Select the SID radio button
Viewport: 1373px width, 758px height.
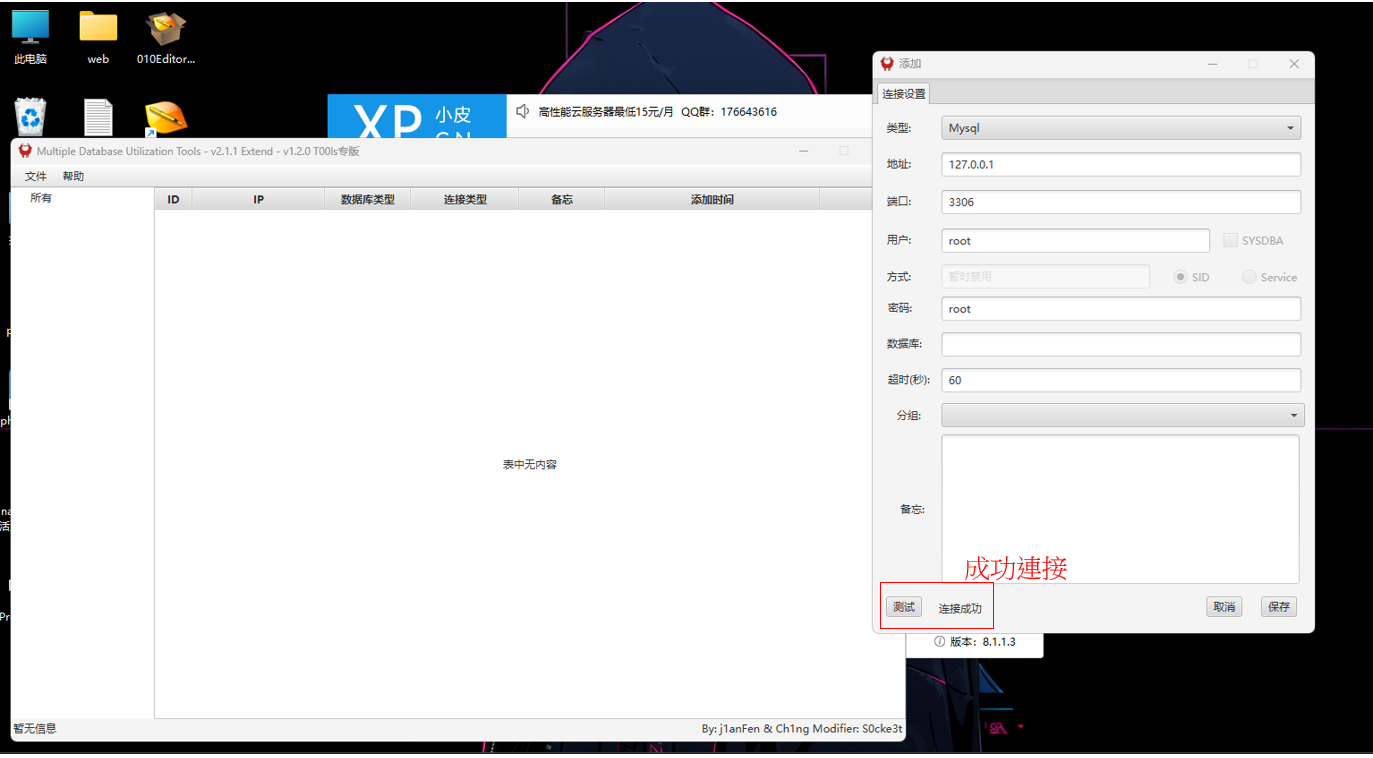point(1181,277)
